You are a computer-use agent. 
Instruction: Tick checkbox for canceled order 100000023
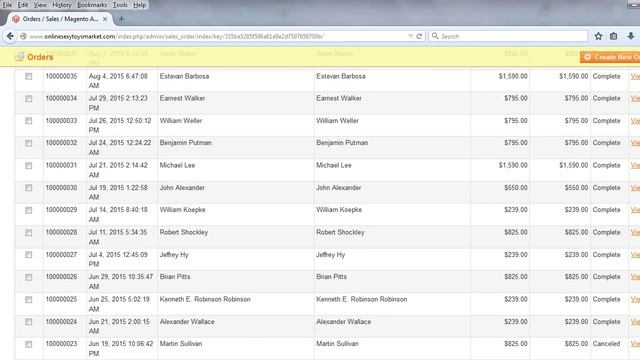[29, 344]
